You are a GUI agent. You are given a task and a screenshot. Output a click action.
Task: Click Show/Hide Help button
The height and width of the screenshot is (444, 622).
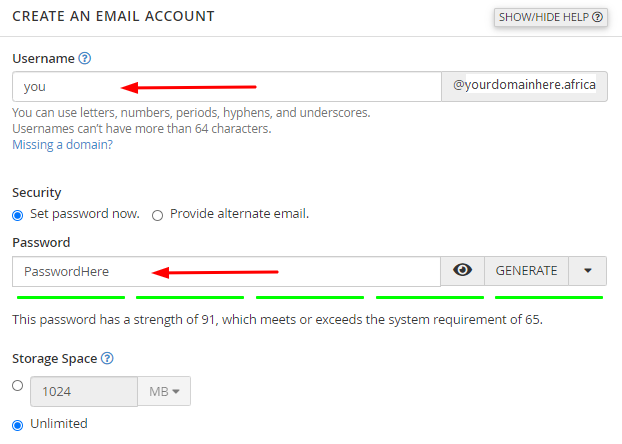point(551,17)
